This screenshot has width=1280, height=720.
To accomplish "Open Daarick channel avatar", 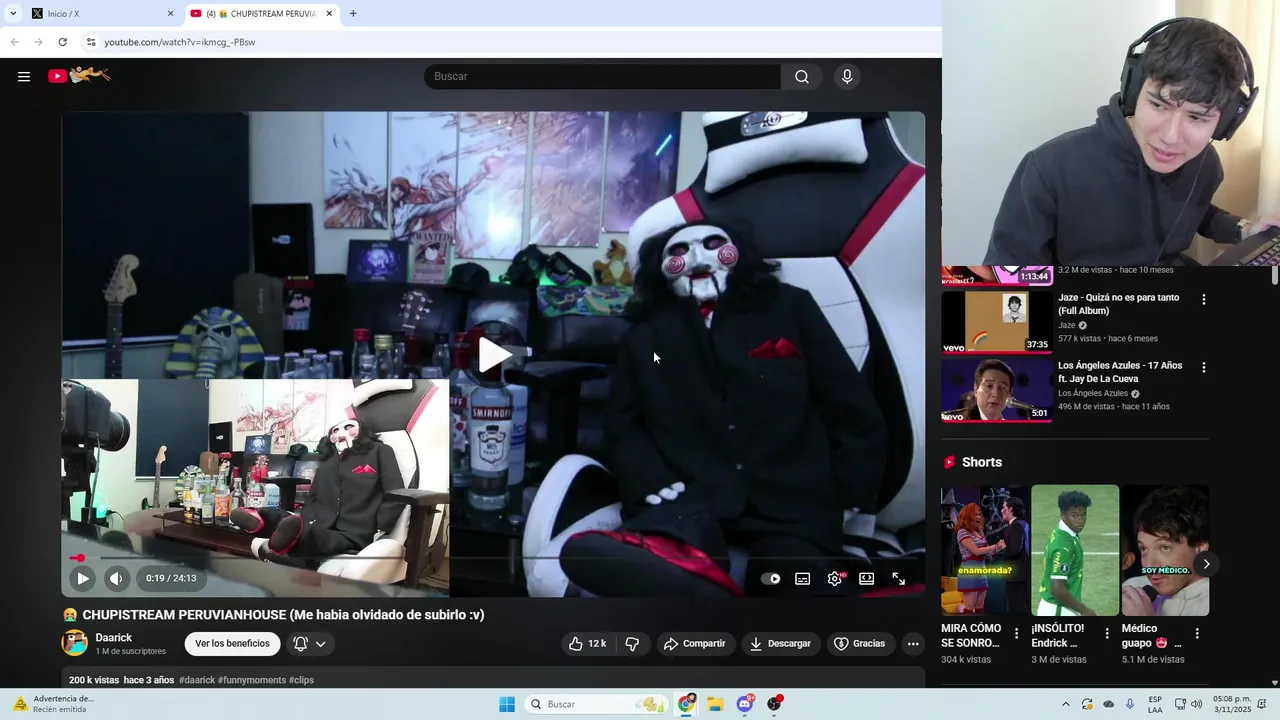I will (75, 643).
